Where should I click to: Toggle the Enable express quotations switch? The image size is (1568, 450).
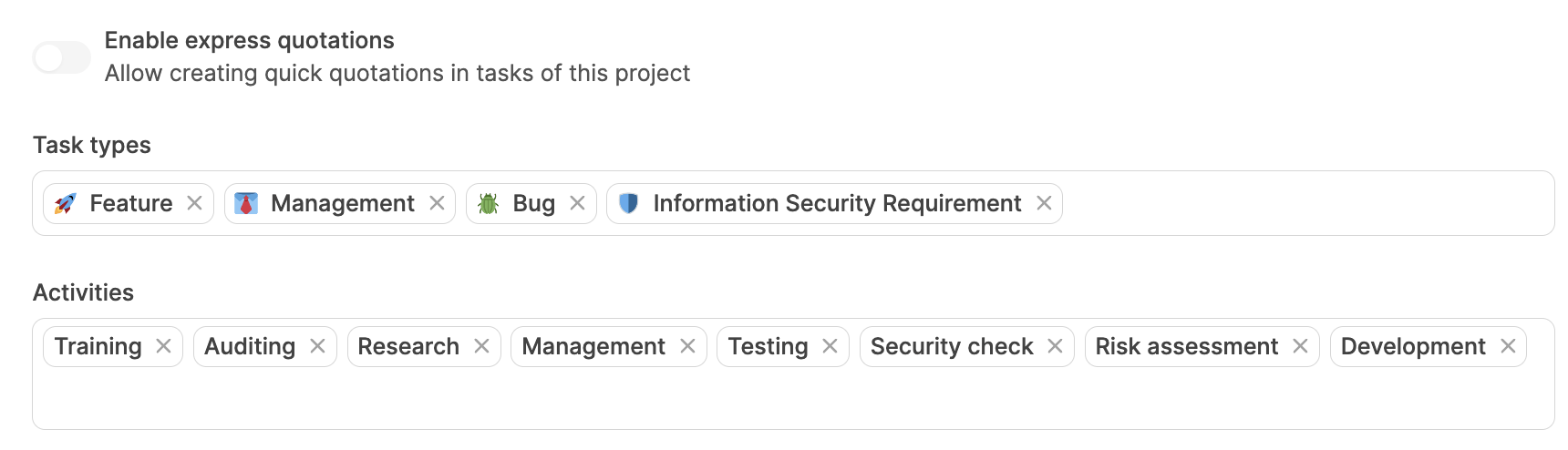[61, 57]
